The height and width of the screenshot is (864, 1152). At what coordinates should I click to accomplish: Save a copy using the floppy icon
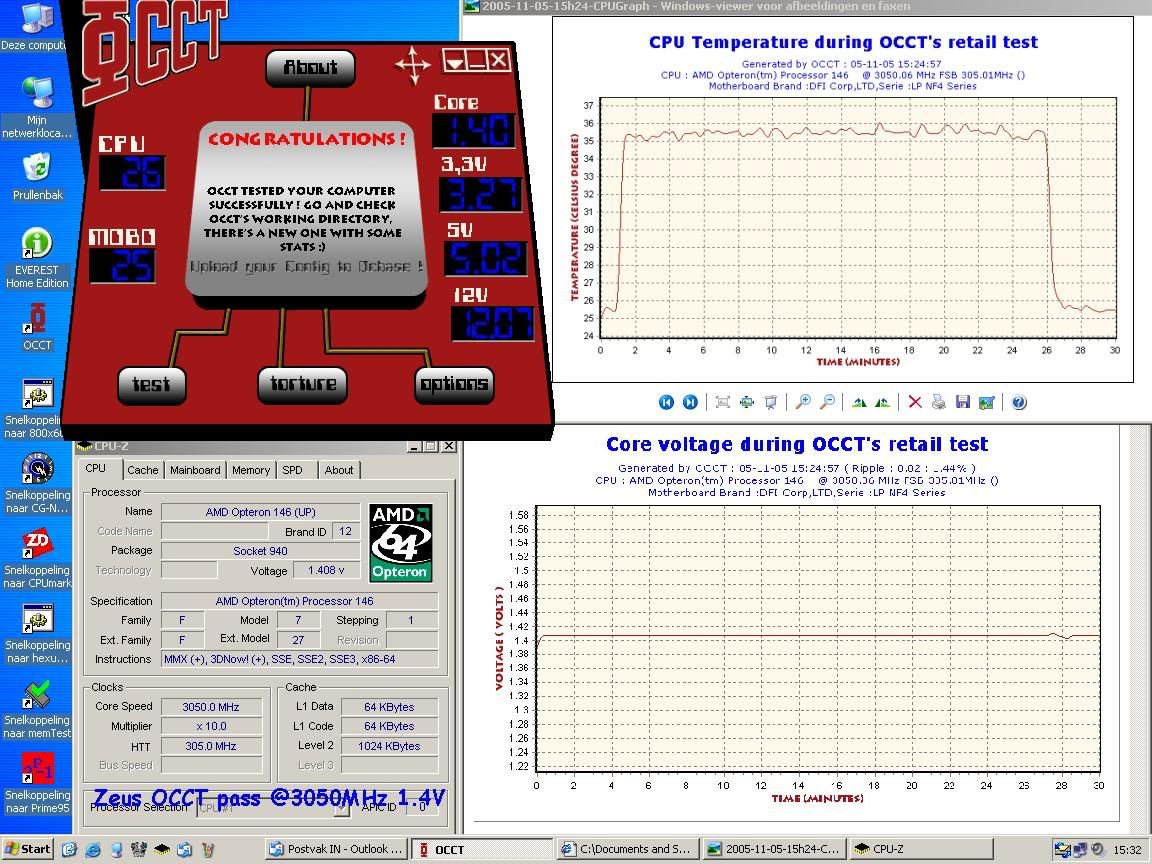(962, 402)
